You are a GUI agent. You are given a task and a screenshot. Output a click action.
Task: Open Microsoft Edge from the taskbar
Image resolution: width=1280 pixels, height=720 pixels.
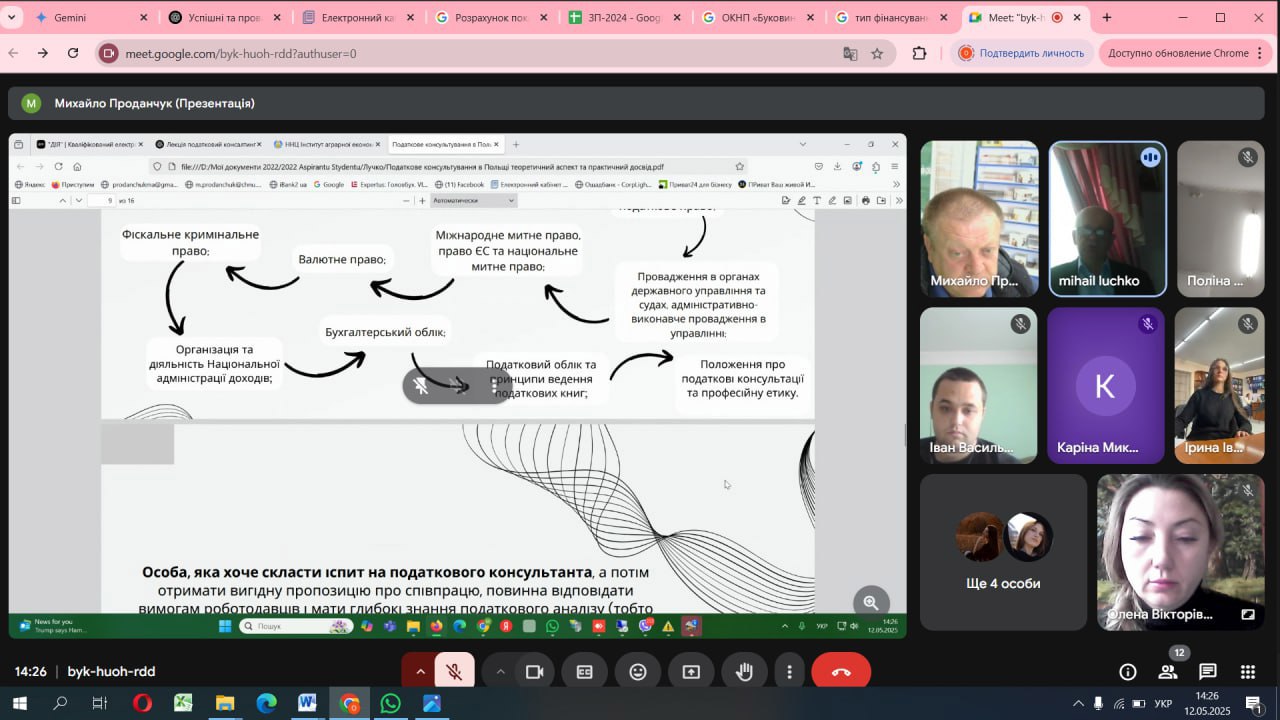(x=266, y=703)
